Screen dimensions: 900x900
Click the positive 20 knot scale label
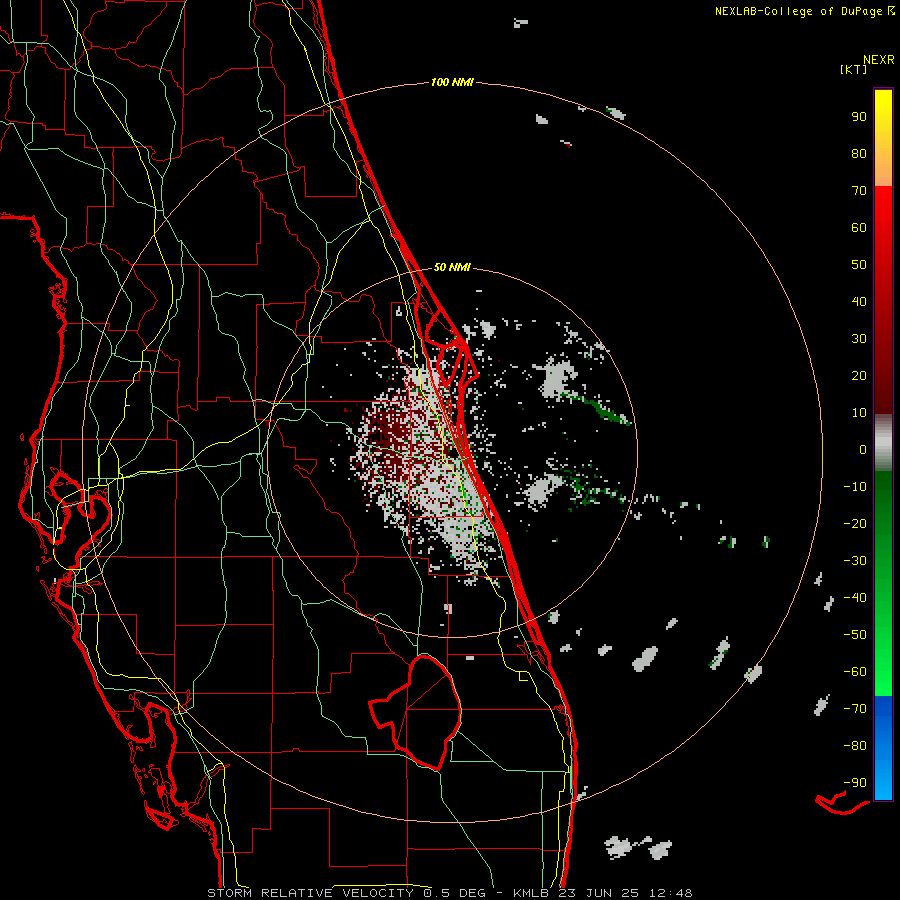(x=859, y=375)
